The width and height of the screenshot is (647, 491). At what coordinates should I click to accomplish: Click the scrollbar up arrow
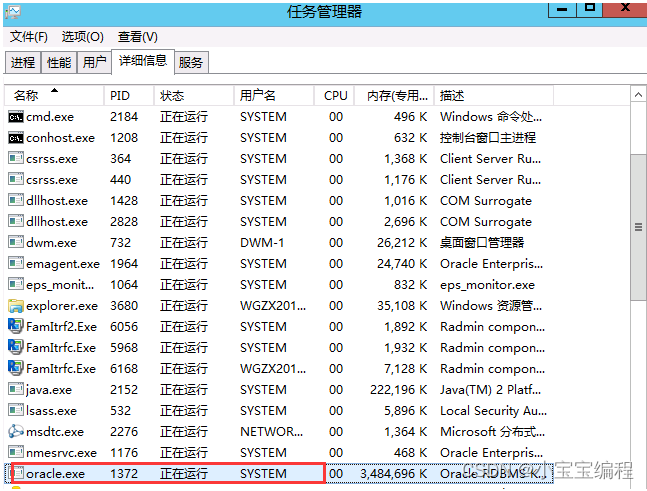coord(638,95)
